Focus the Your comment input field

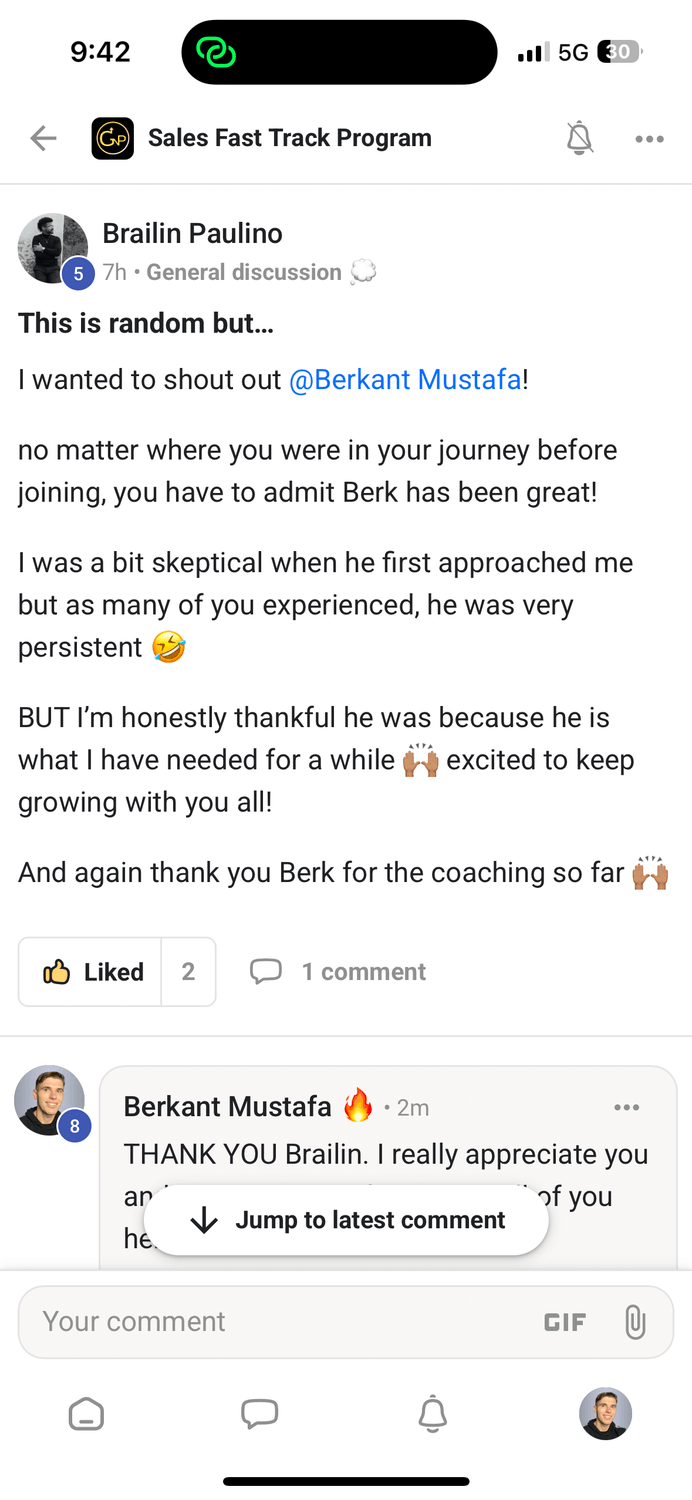pos(270,1322)
